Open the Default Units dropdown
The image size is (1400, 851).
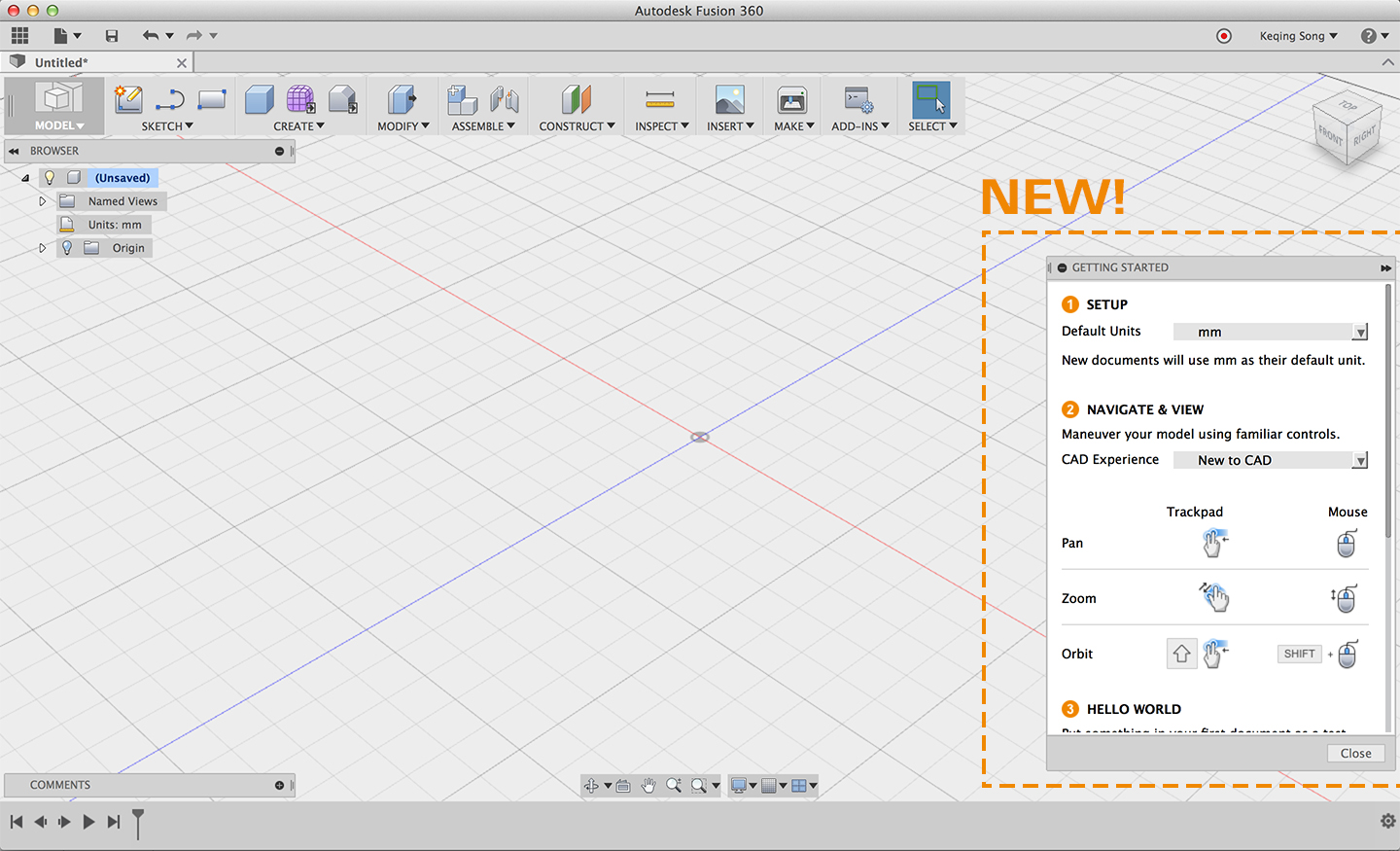click(1270, 332)
